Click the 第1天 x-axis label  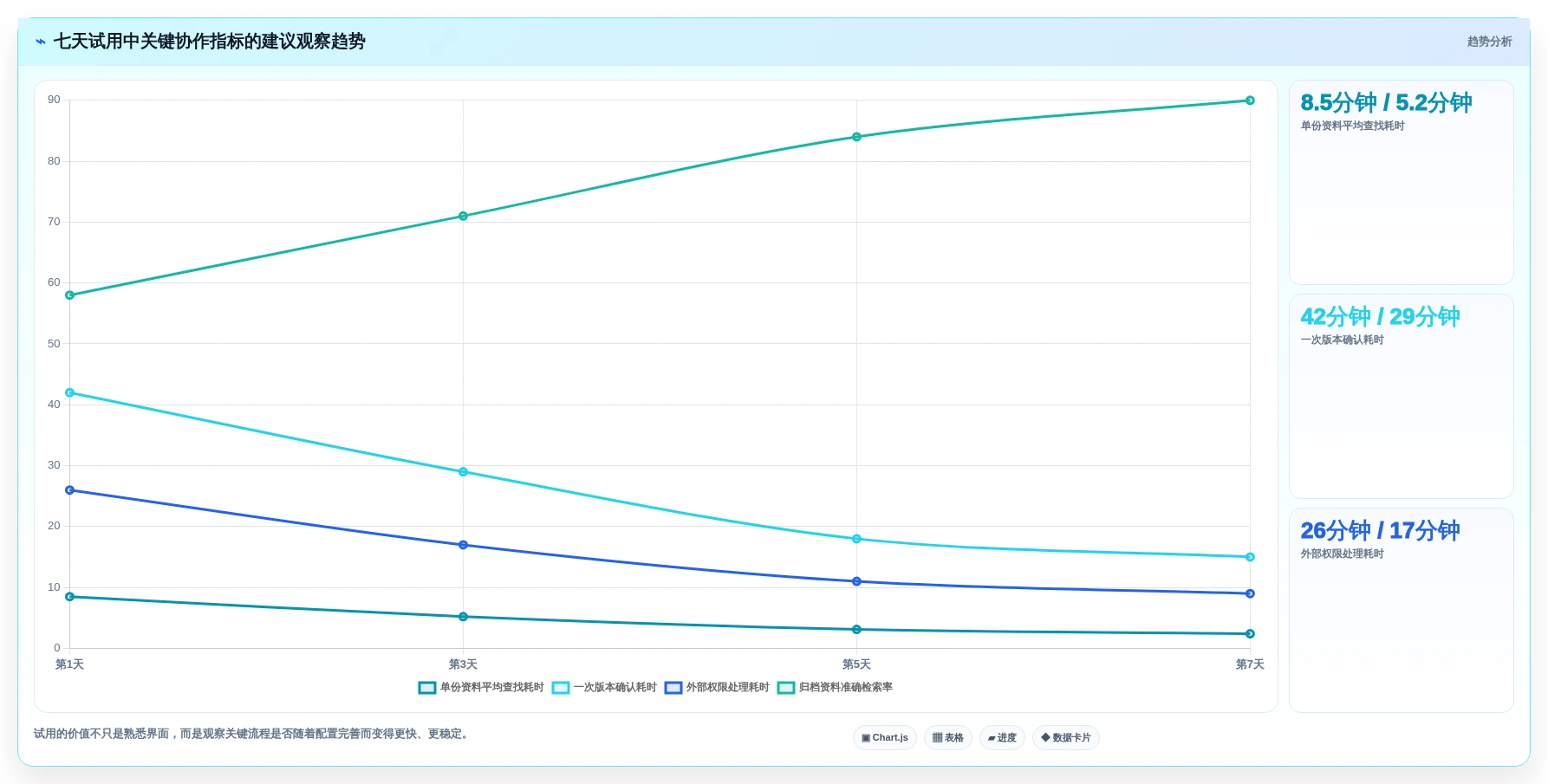(x=69, y=664)
